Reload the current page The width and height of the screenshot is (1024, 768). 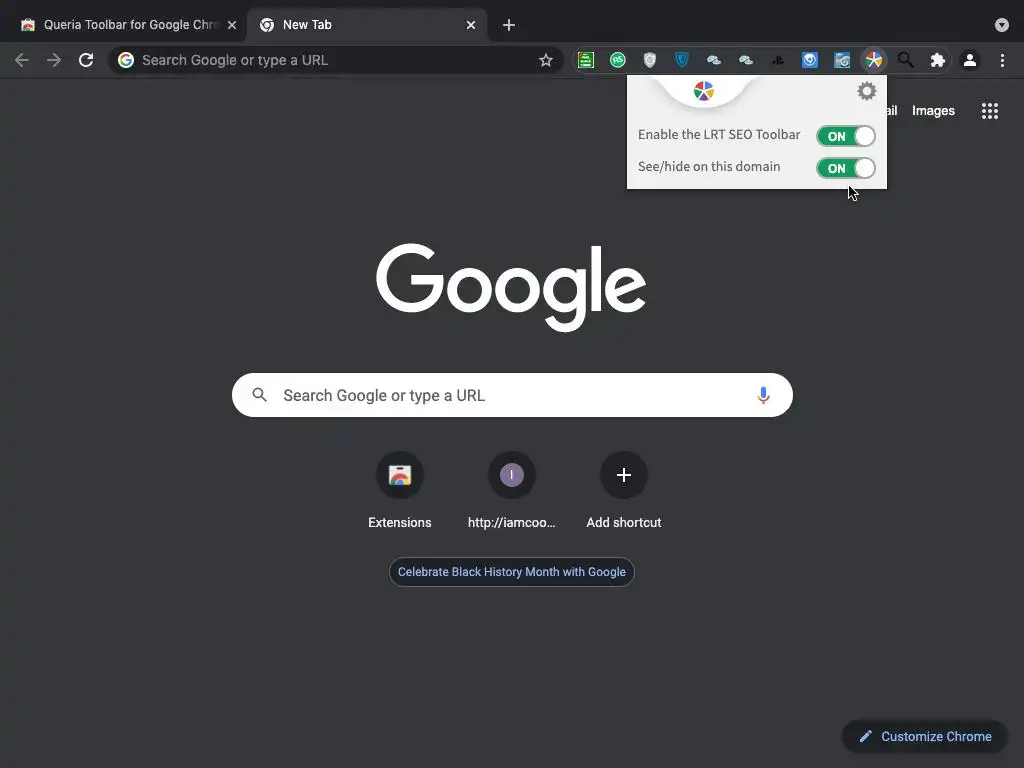coord(86,60)
